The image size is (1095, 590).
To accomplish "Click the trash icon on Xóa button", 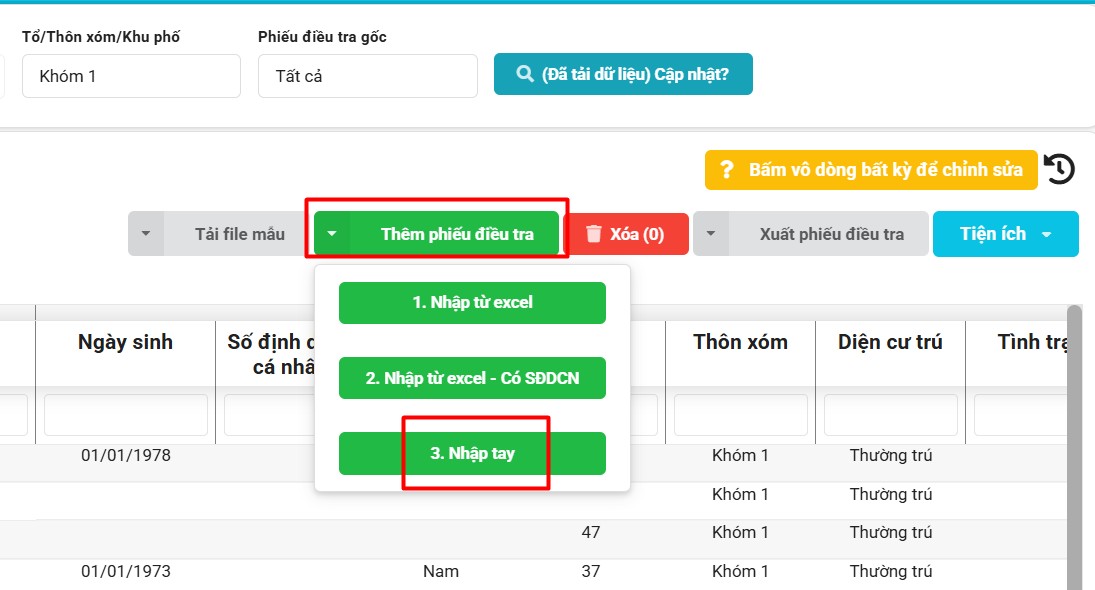I will 594,234.
